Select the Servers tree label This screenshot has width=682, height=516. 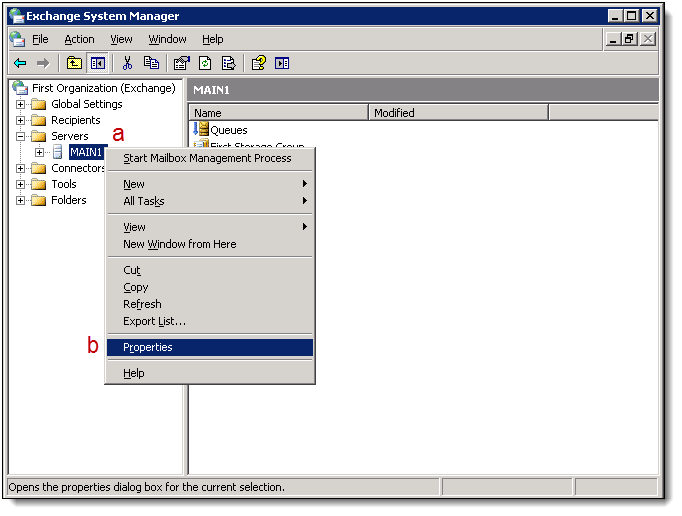coord(70,136)
